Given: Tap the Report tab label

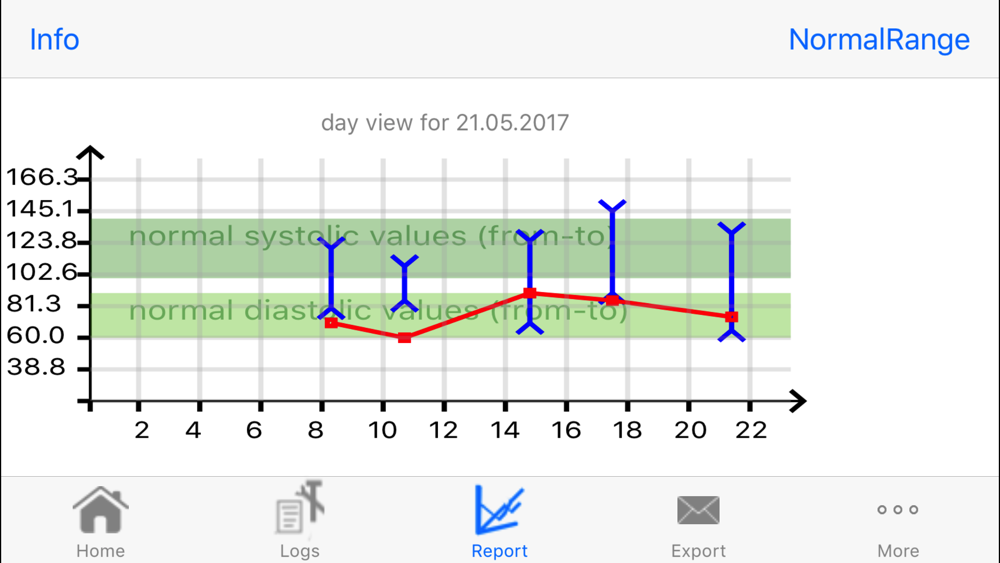Looking at the screenshot, I should pyautogui.click(x=499, y=551).
